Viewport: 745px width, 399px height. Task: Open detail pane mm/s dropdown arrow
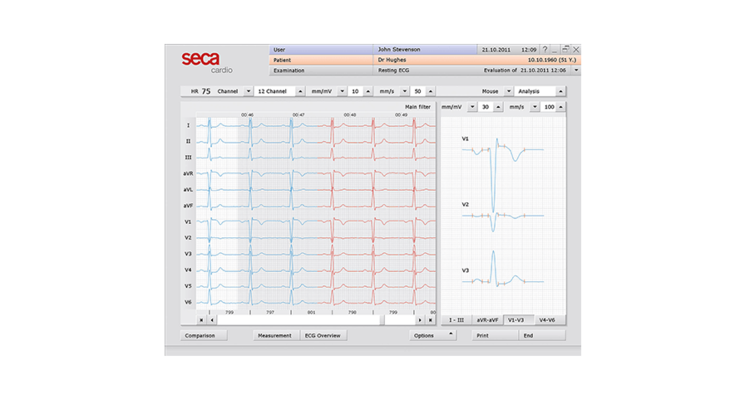[x=535, y=107]
